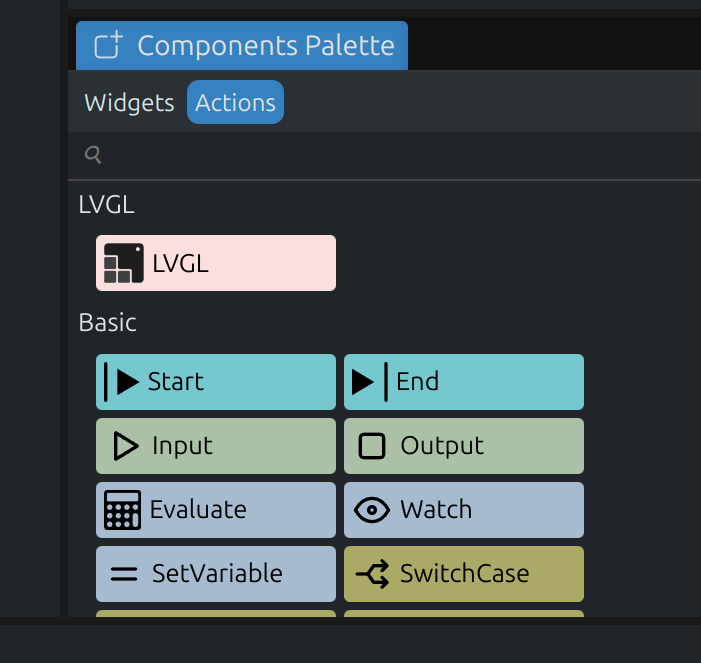The image size is (701, 663).
Task: Switch to the Widgets tab
Action: pyautogui.click(x=129, y=102)
